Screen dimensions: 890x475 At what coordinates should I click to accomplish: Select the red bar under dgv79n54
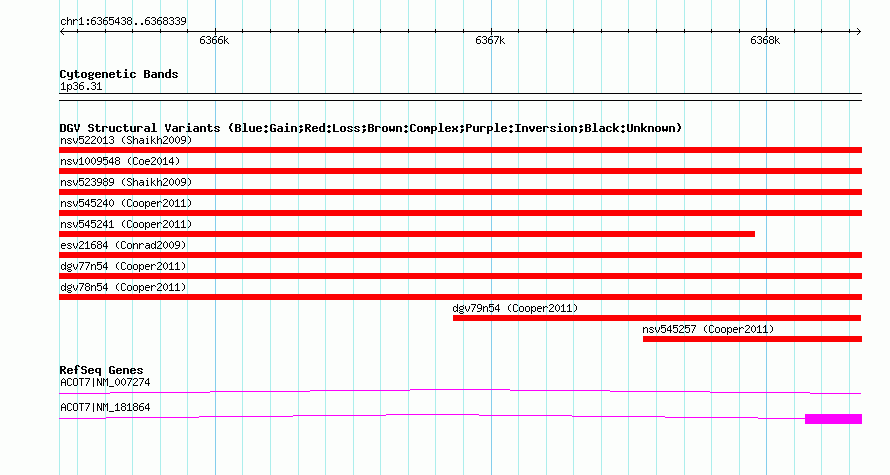pyautogui.click(x=657, y=318)
